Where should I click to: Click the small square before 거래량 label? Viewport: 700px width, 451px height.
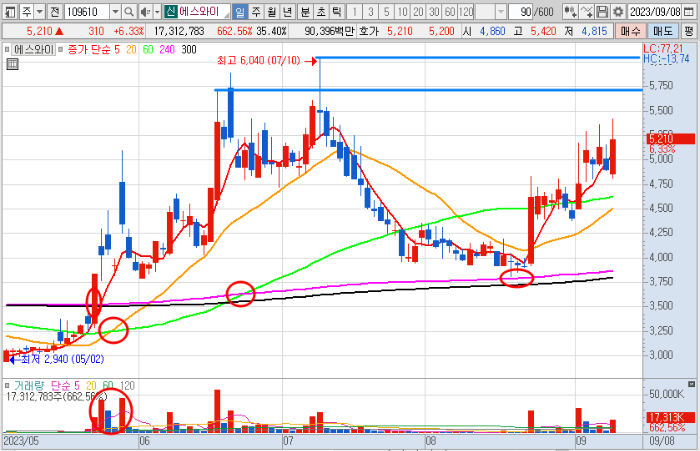7,385
